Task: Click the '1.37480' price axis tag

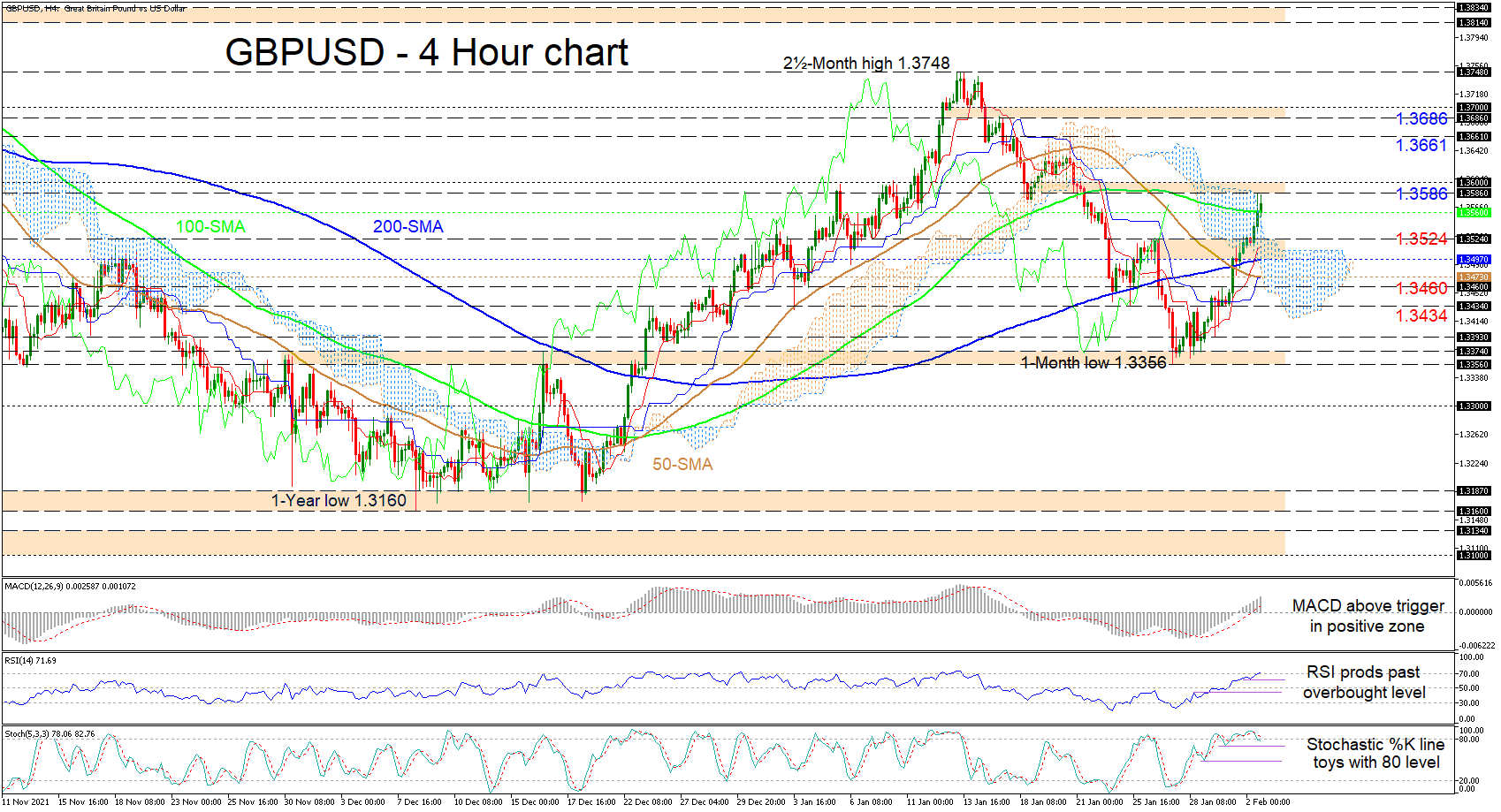Action: (x=1474, y=72)
